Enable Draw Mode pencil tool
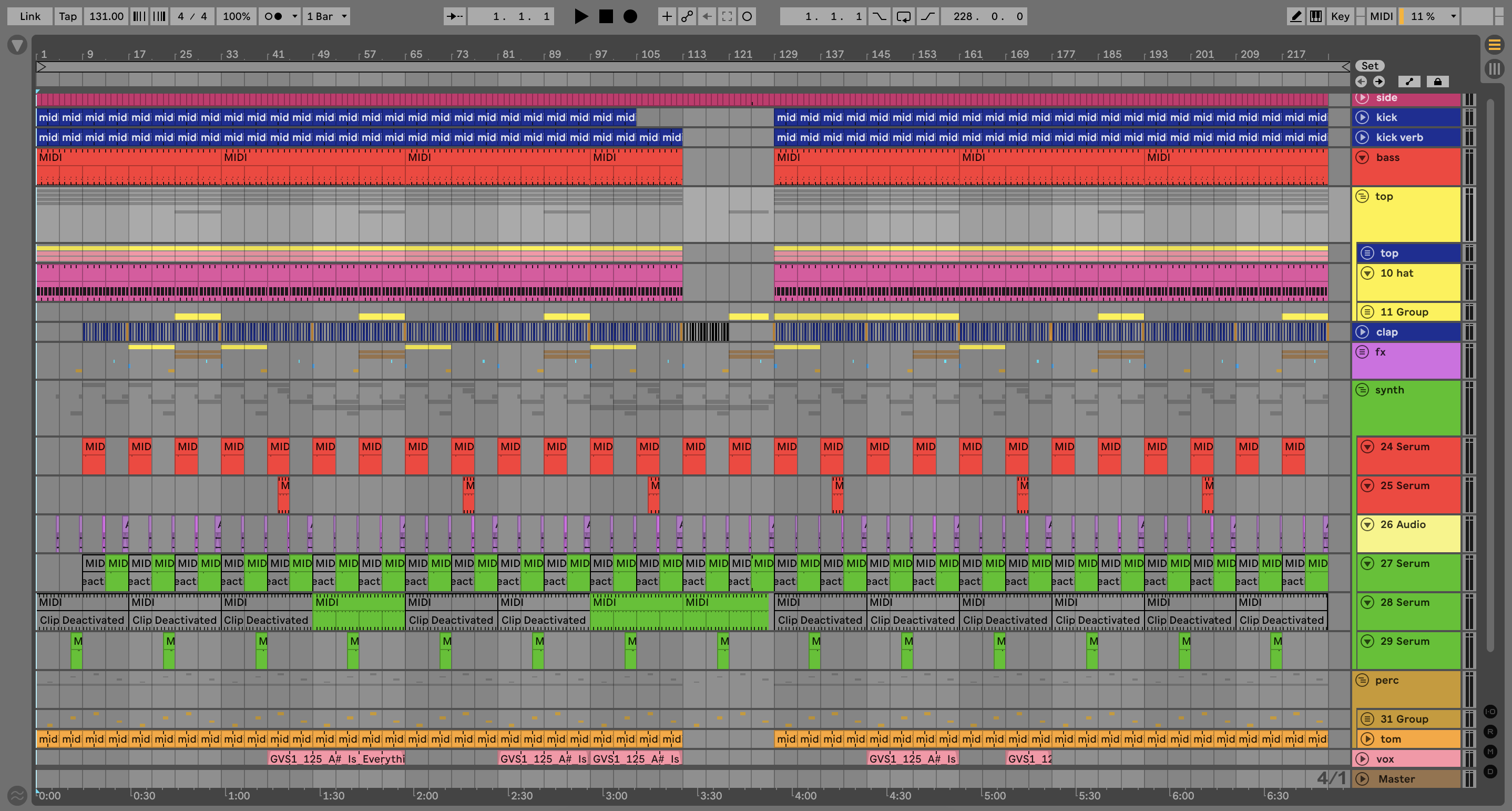 pos(1295,16)
